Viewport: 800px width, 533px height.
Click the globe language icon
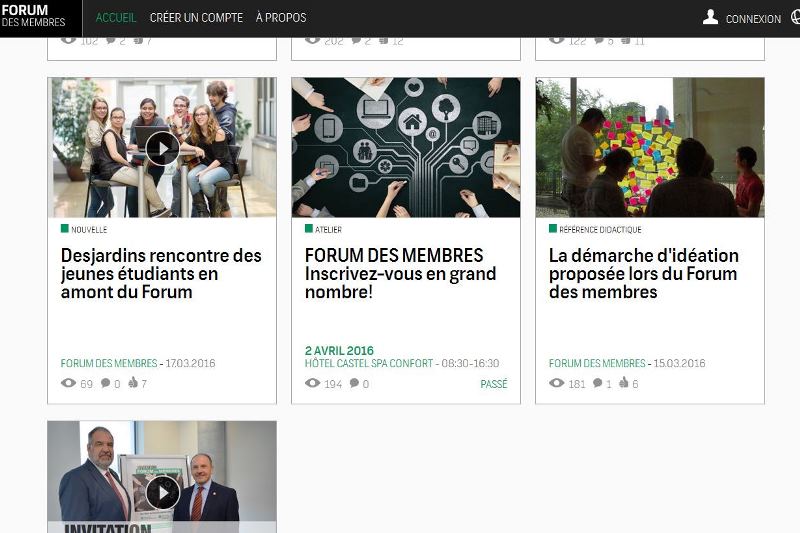[795, 17]
